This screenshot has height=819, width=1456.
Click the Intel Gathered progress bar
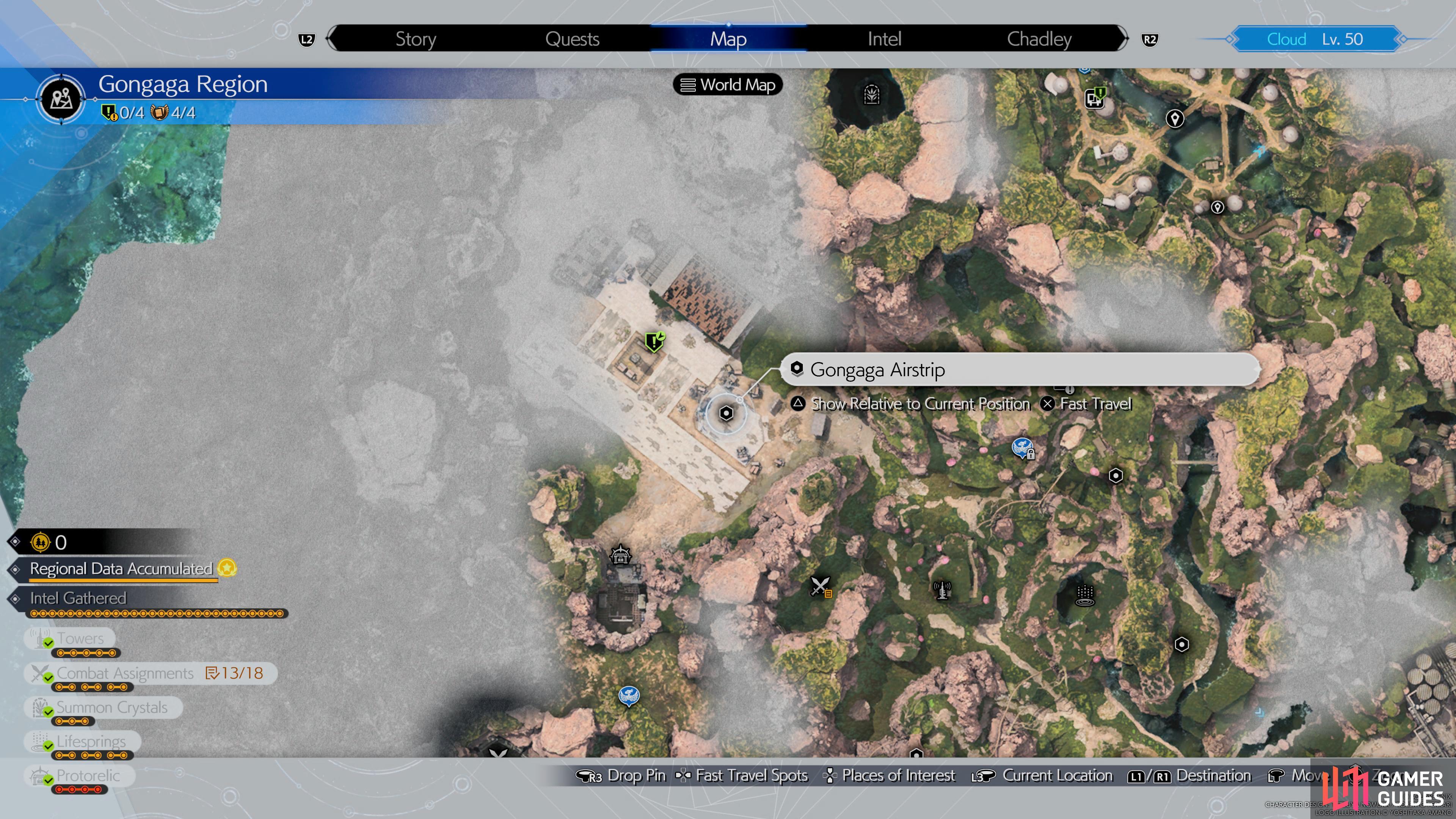(157, 613)
